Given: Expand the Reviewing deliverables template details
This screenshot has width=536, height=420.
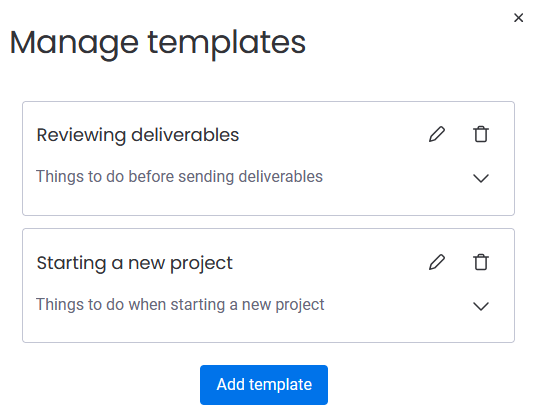Looking at the screenshot, I should pyautogui.click(x=481, y=178).
